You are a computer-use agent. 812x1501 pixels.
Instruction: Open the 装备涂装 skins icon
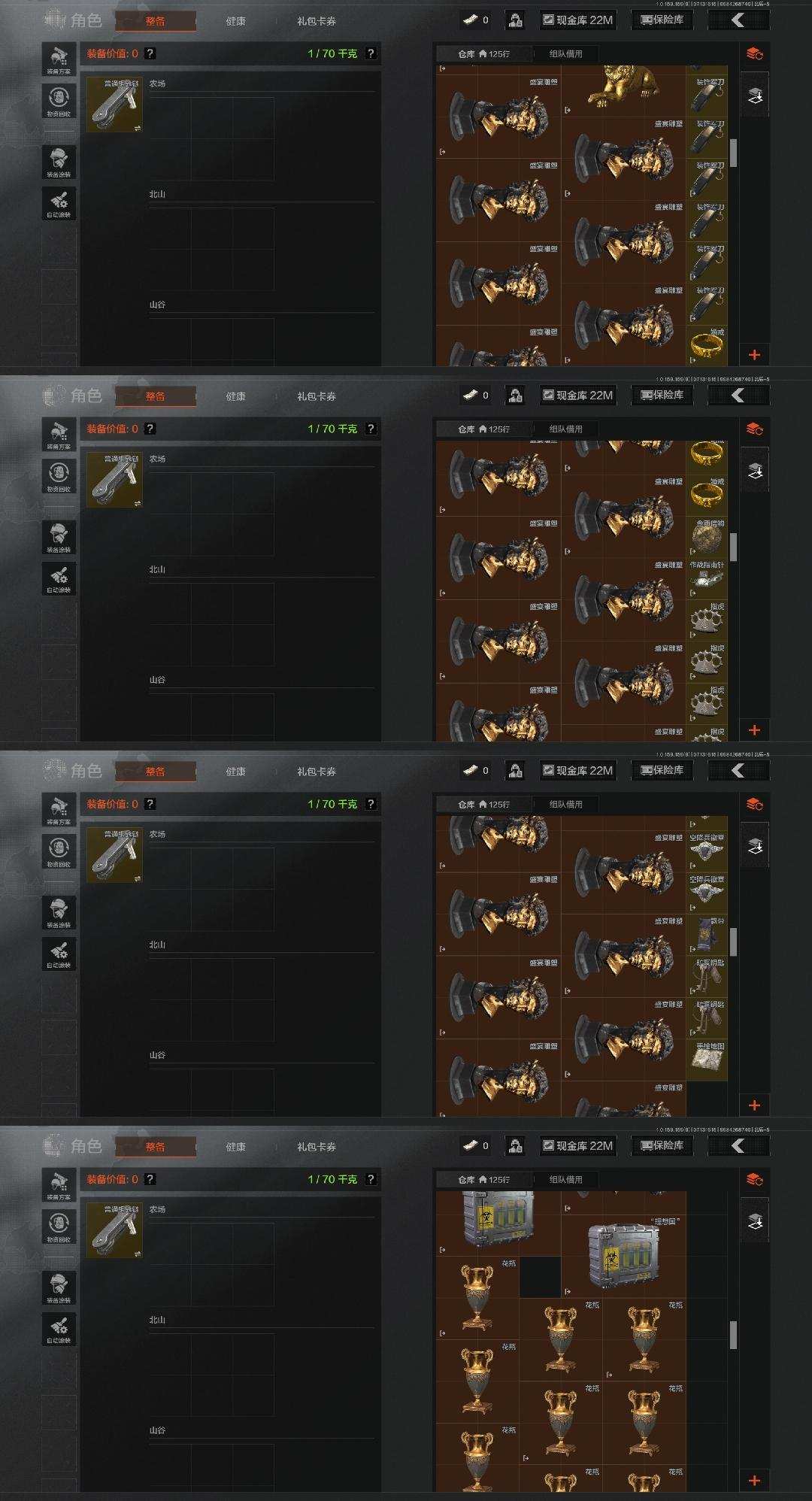point(59,162)
